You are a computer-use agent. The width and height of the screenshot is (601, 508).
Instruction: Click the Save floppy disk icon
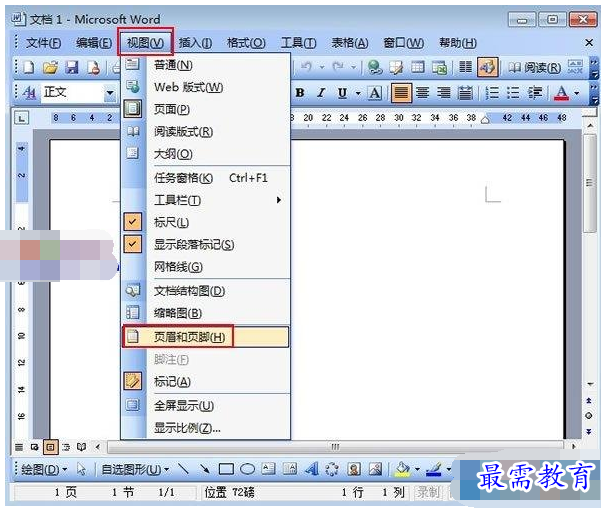pos(72,67)
